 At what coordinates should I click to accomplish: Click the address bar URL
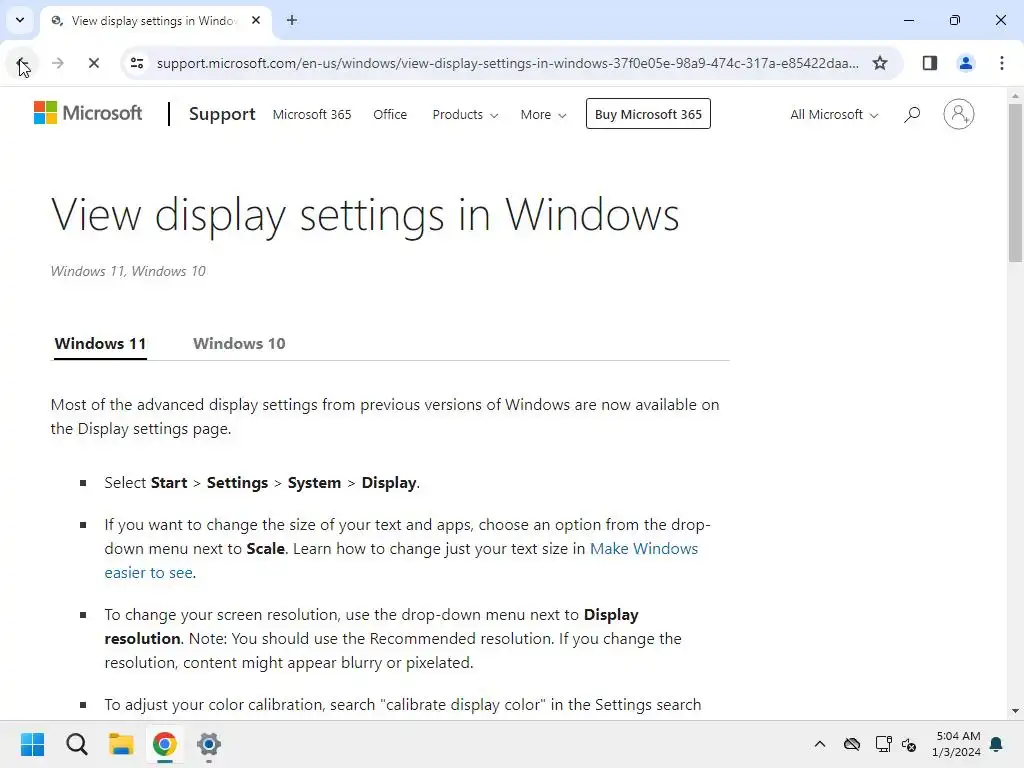click(507, 63)
